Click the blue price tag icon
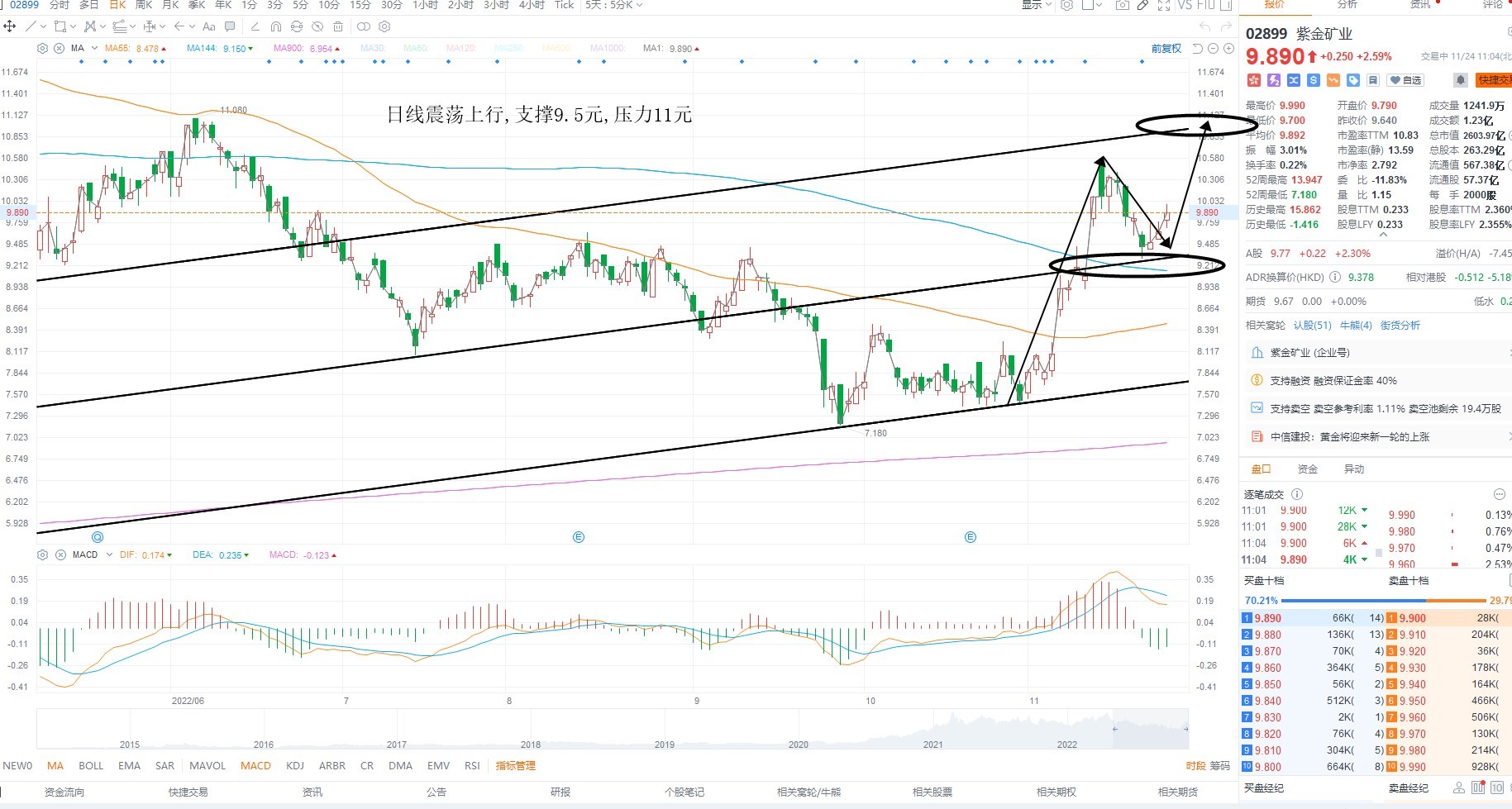The image size is (1512, 809). [x=1353, y=80]
